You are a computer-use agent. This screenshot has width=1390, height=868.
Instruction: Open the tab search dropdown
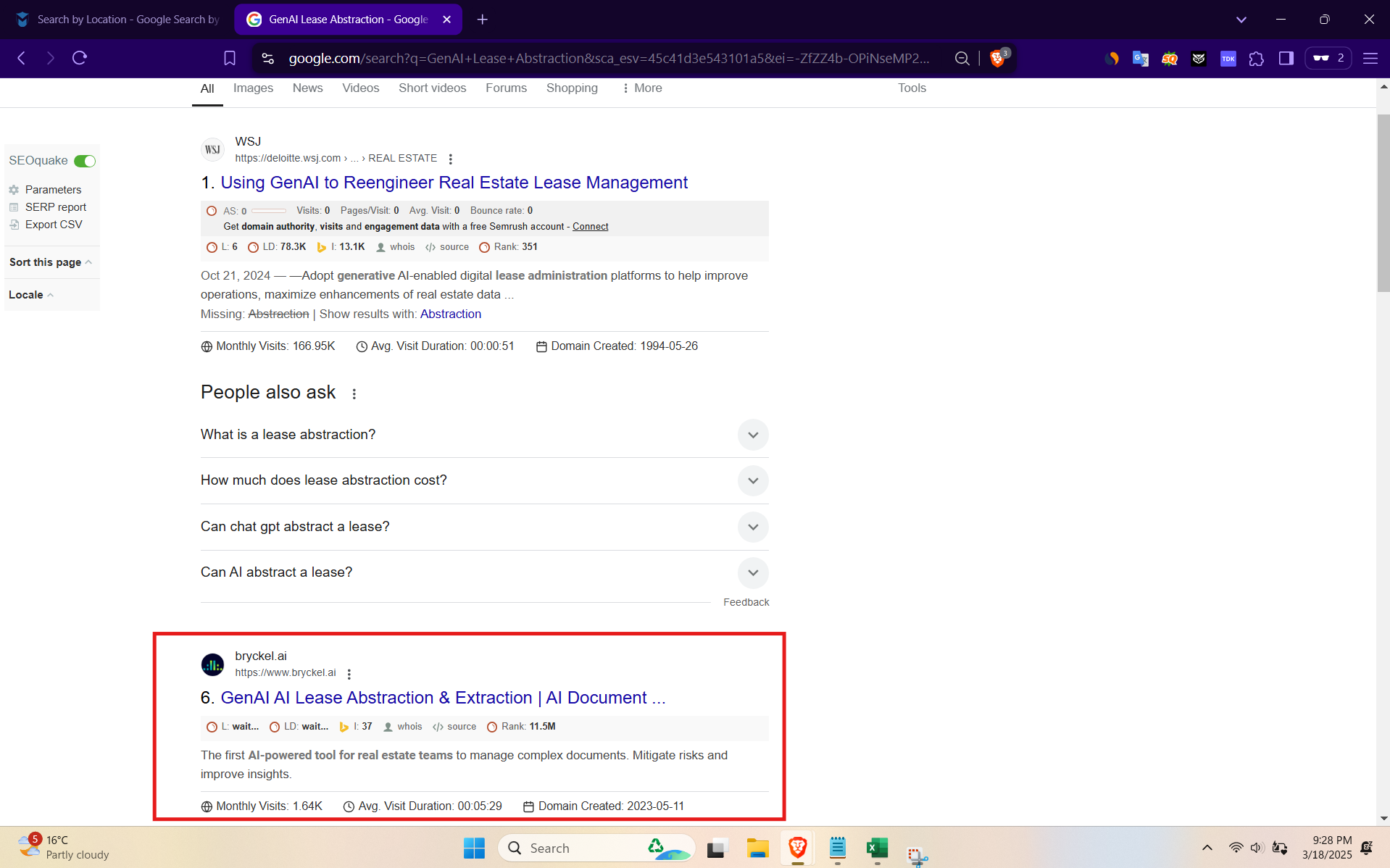click(1241, 20)
